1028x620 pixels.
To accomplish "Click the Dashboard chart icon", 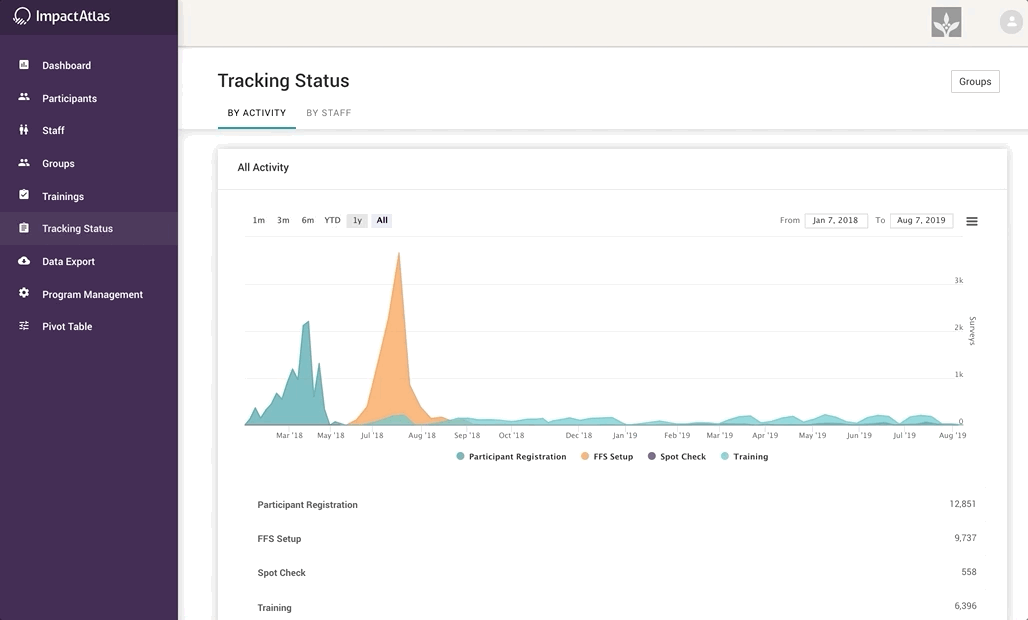I will click(x=24, y=64).
